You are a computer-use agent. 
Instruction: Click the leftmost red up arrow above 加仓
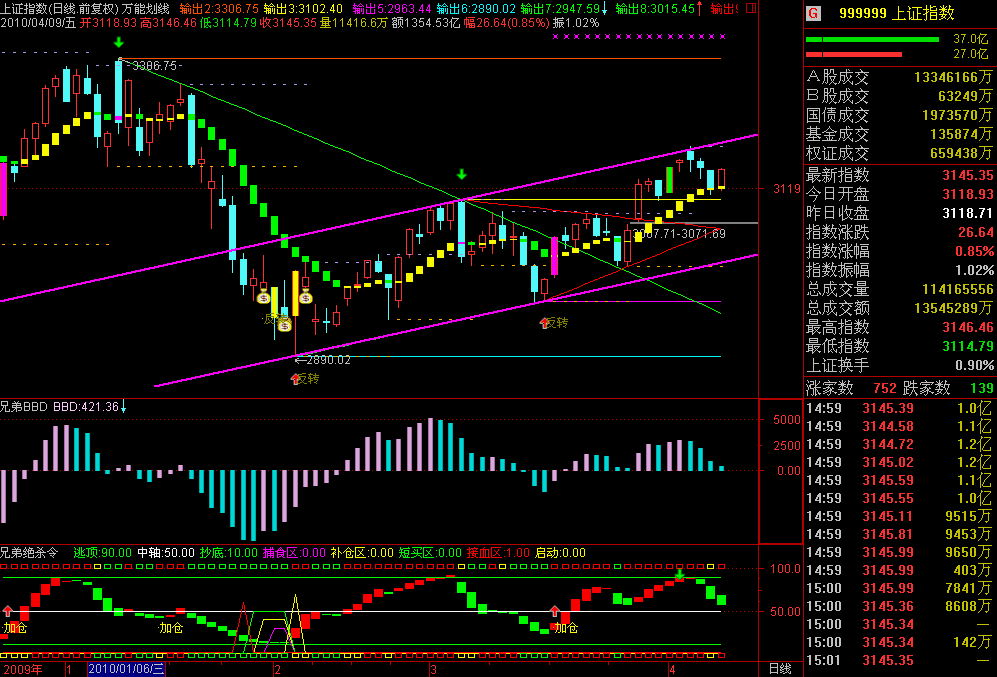point(8,611)
